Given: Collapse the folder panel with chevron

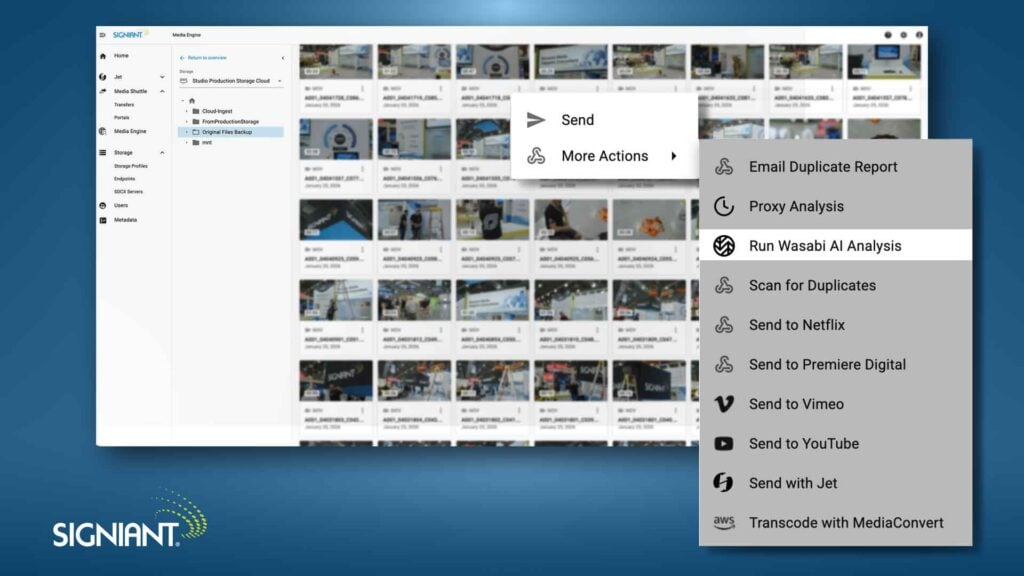Looking at the screenshot, I should pyautogui.click(x=283, y=58).
